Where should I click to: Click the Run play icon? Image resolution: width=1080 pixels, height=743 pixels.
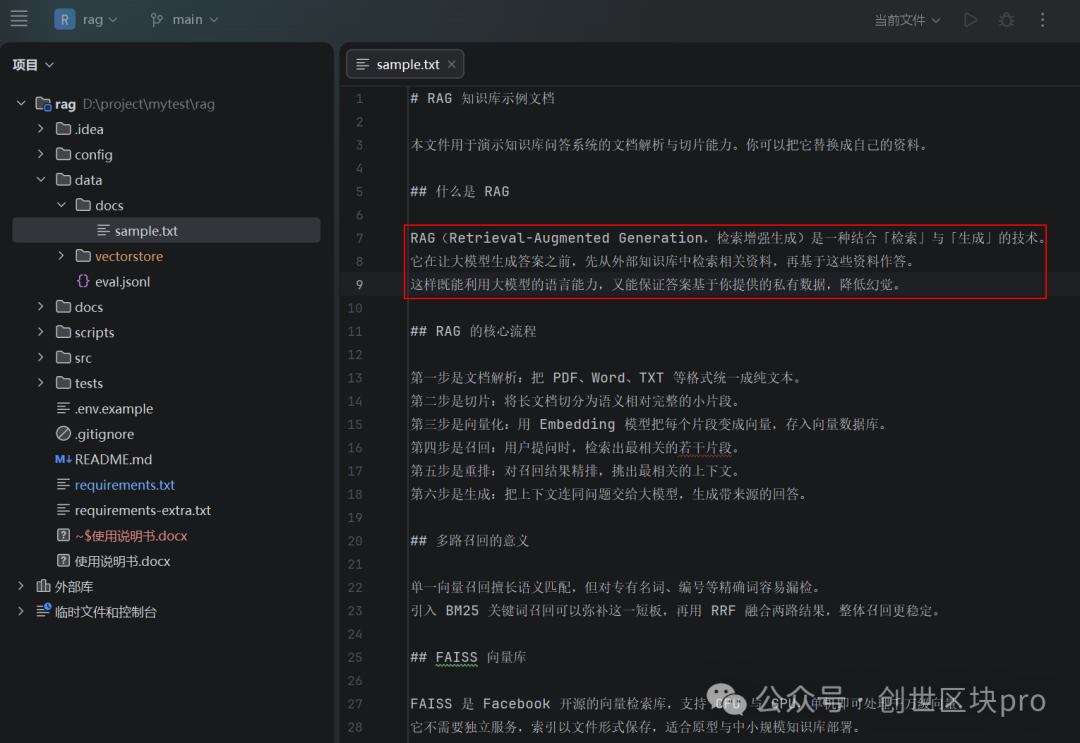click(x=970, y=20)
